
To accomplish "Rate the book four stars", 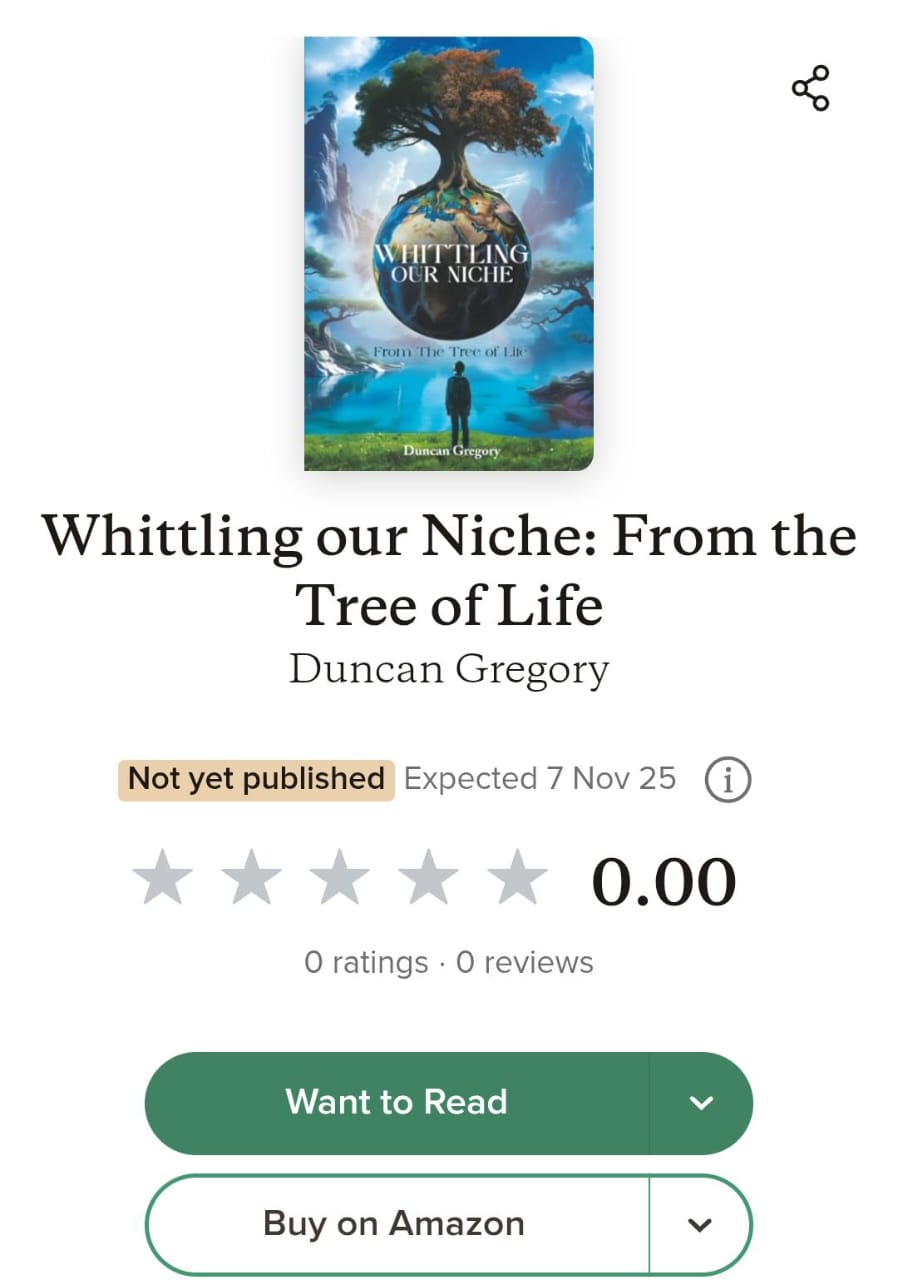I will pos(429,880).
